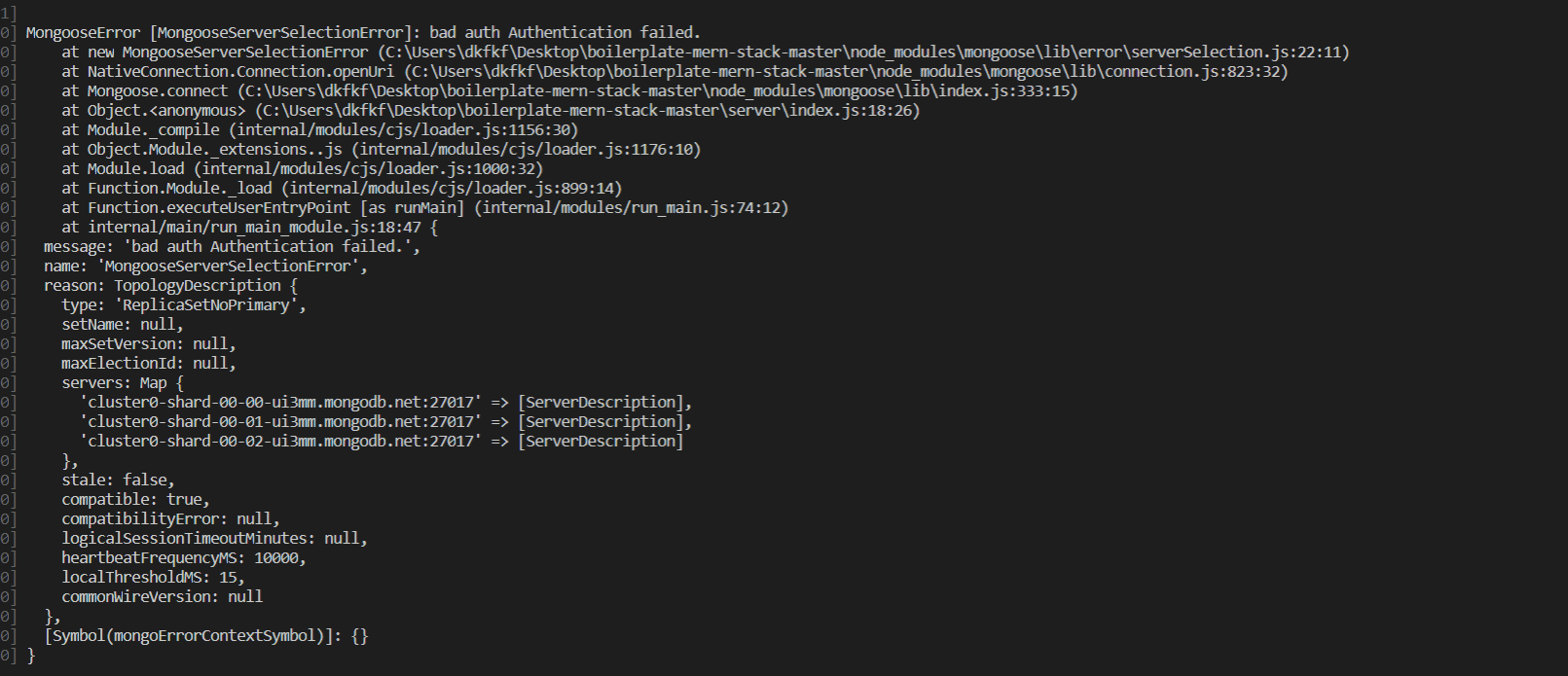The width and height of the screenshot is (1568, 676).
Task: Click the cluster0-shard-00-00 server host entry
Action: 282,403
